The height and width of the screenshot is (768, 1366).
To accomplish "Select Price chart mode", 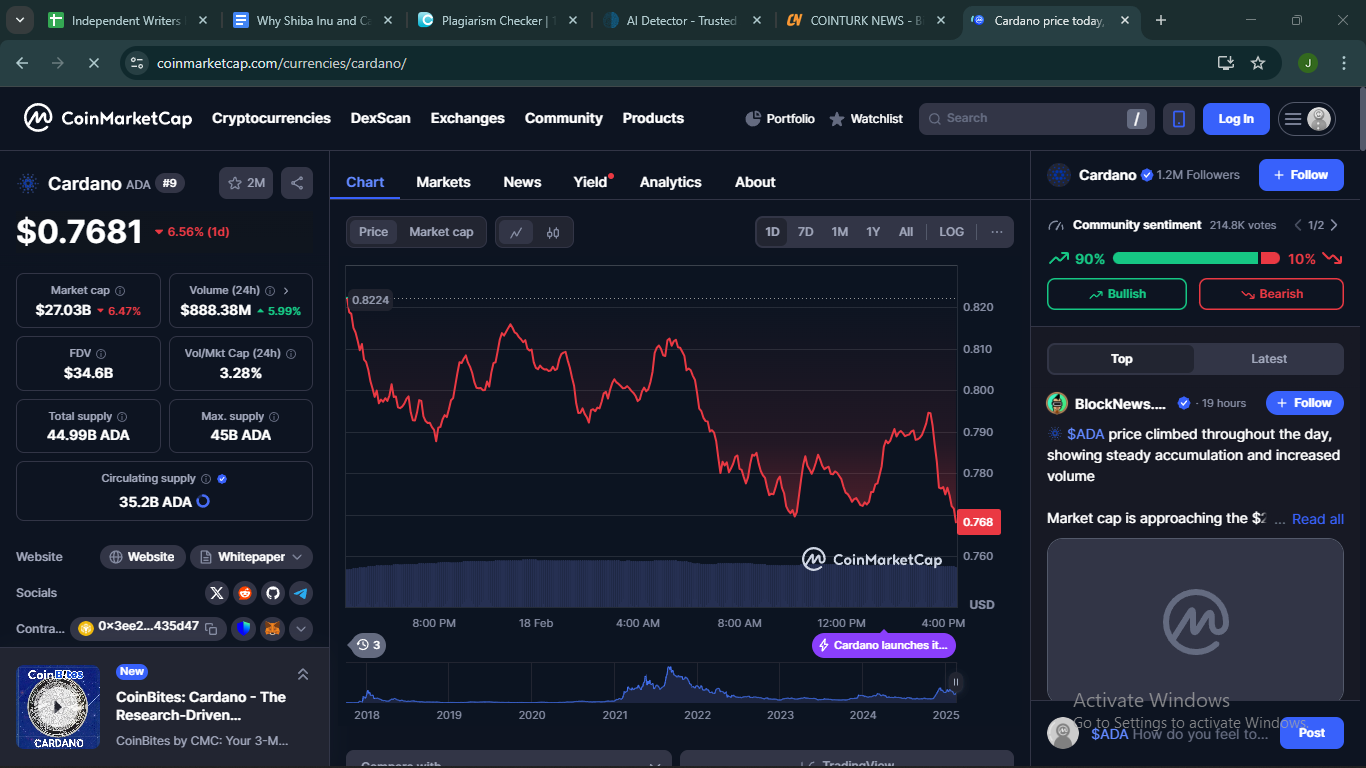I will click(373, 232).
